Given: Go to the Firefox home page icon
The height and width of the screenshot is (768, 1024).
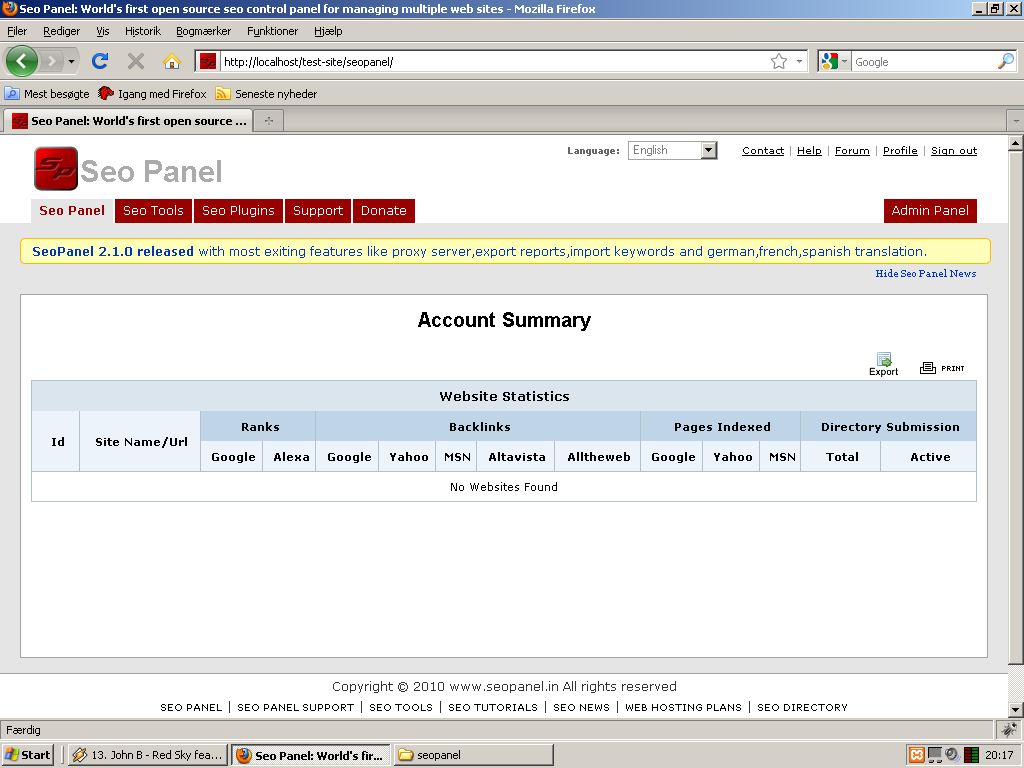Looking at the screenshot, I should click(x=172, y=61).
